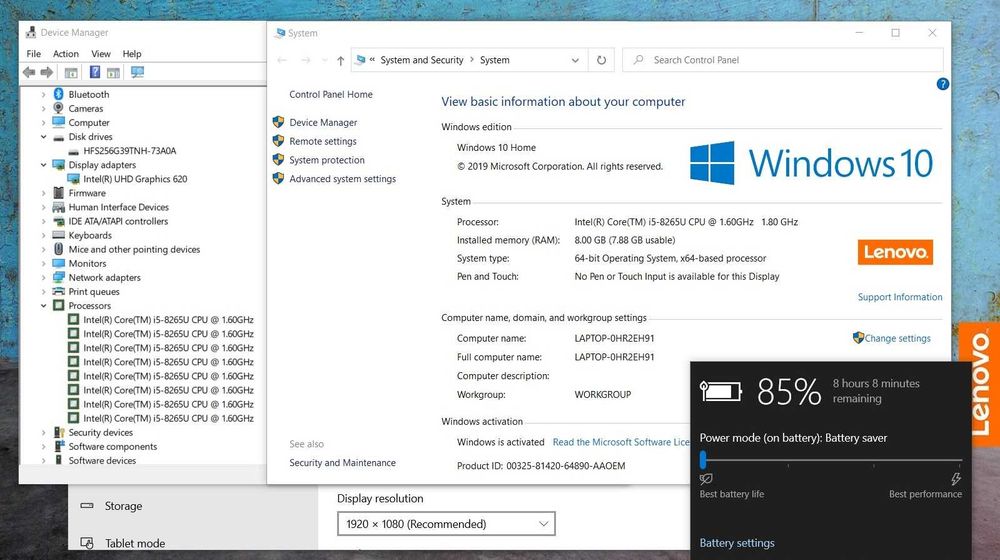1000x560 pixels.
Task: Collapse the Display adapters node
Action: pyautogui.click(x=43, y=165)
